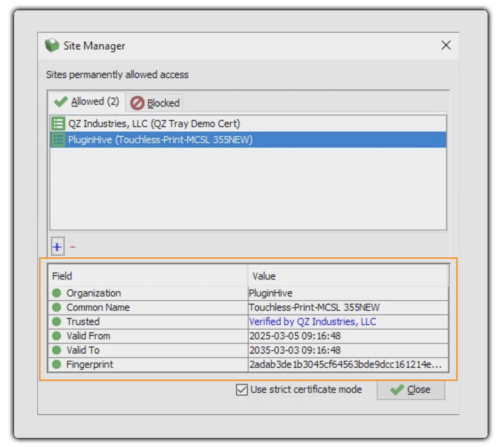Select the PluginHive Touchless-Print-MCSL entry
Image resolution: width=500 pixels, height=447 pixels.
pos(248,140)
